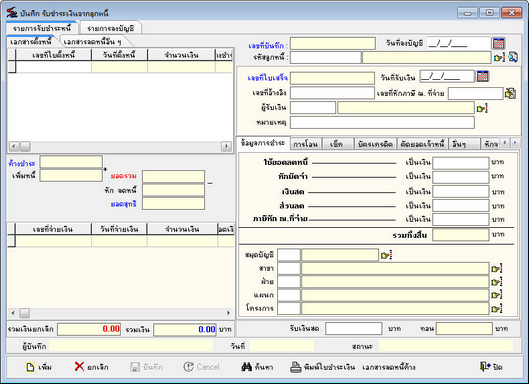Click right arrow of lower grid scrollbar

pos(228,313)
